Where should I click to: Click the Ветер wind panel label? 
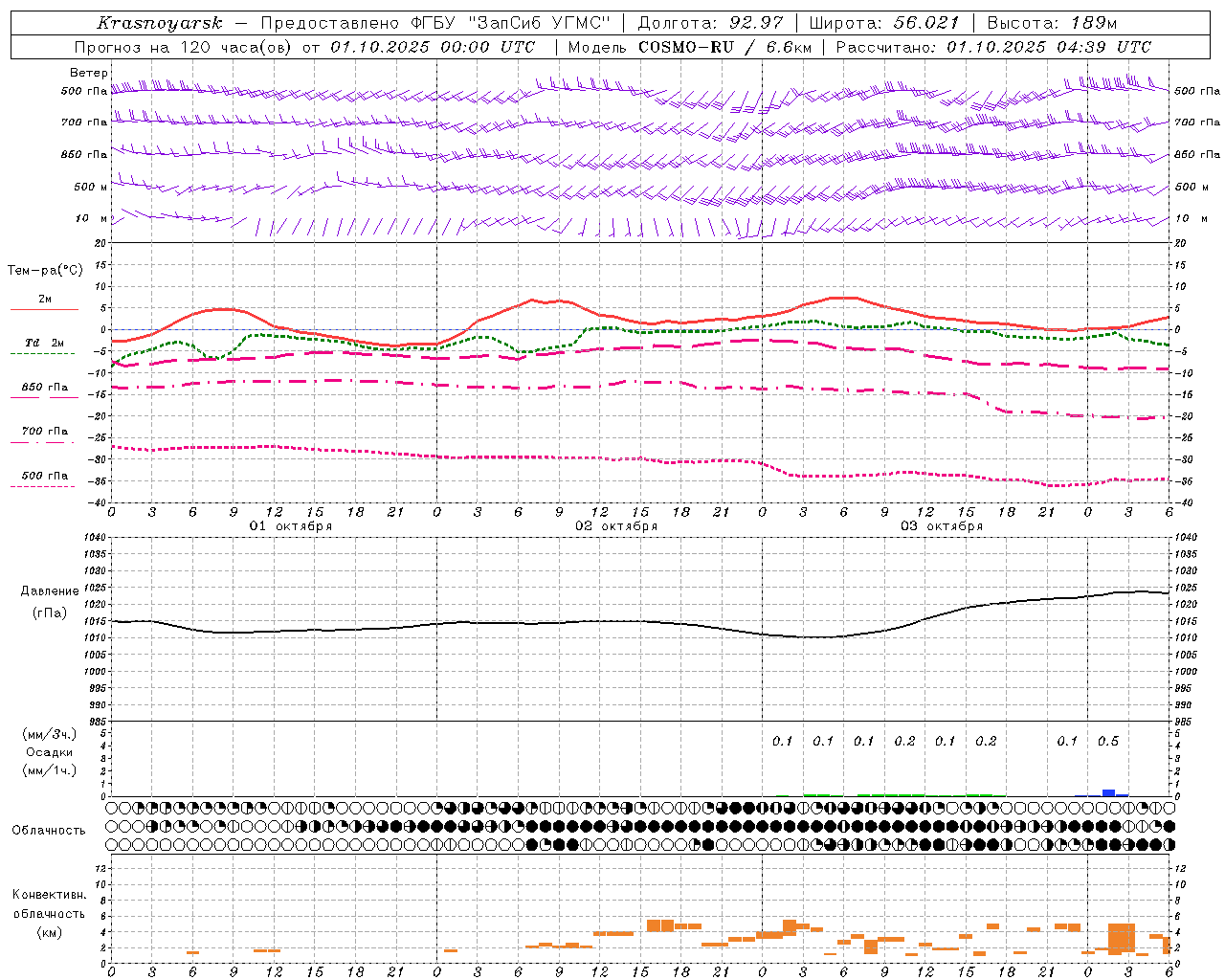89,73
